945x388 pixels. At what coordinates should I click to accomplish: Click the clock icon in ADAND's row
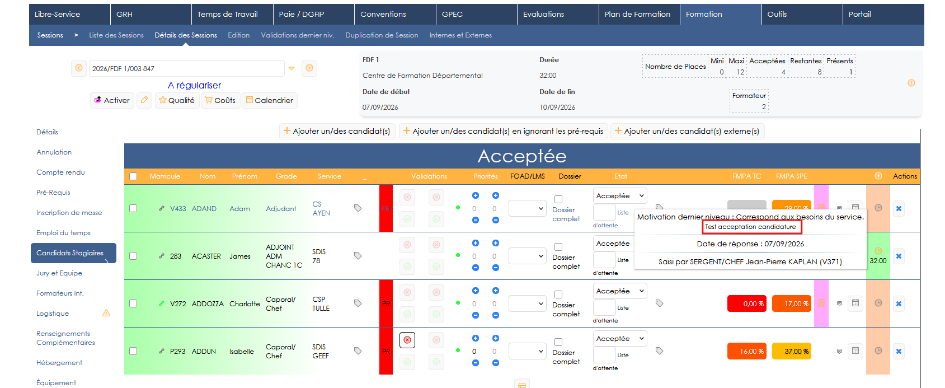(878, 208)
